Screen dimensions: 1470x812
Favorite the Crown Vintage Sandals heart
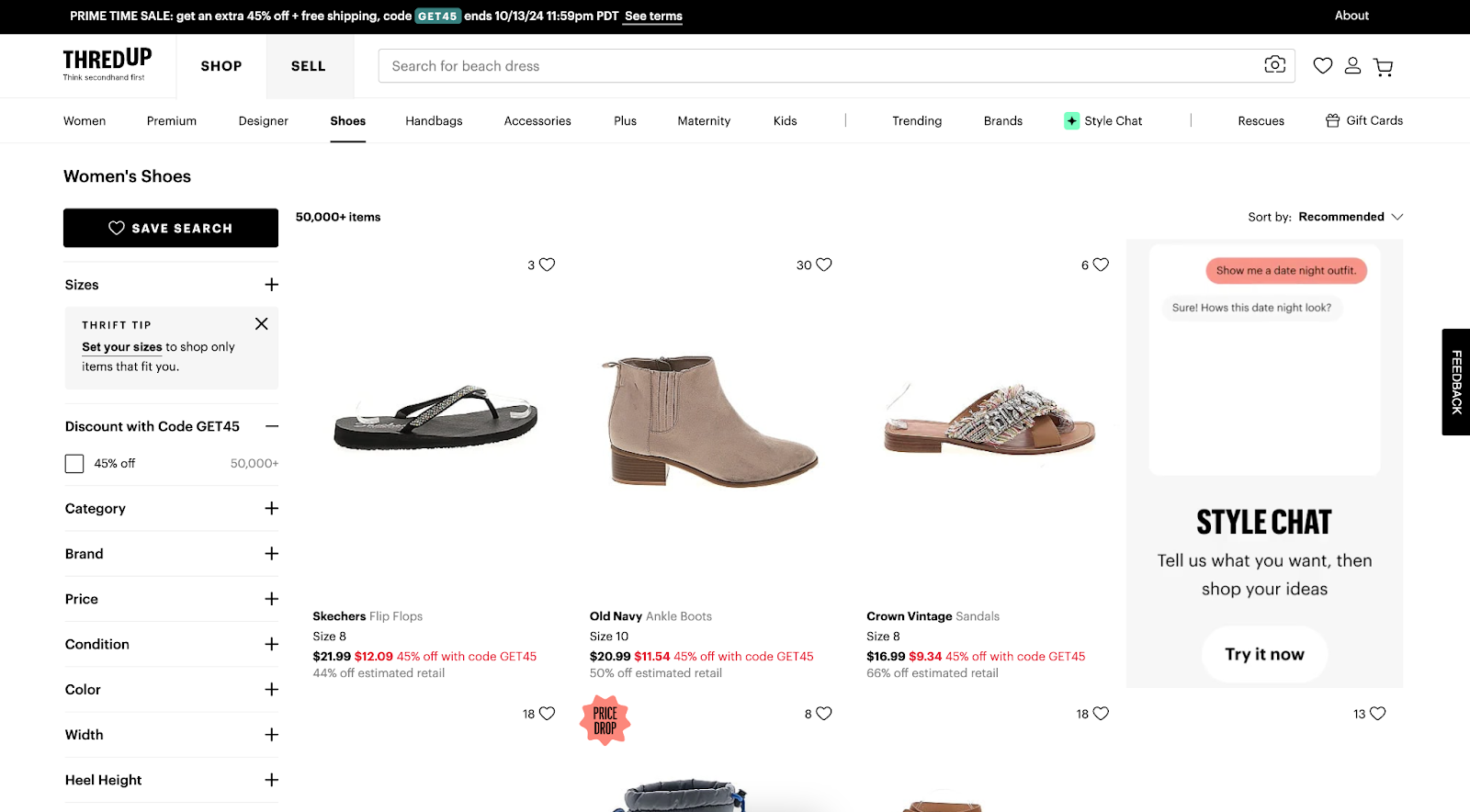tap(1101, 265)
